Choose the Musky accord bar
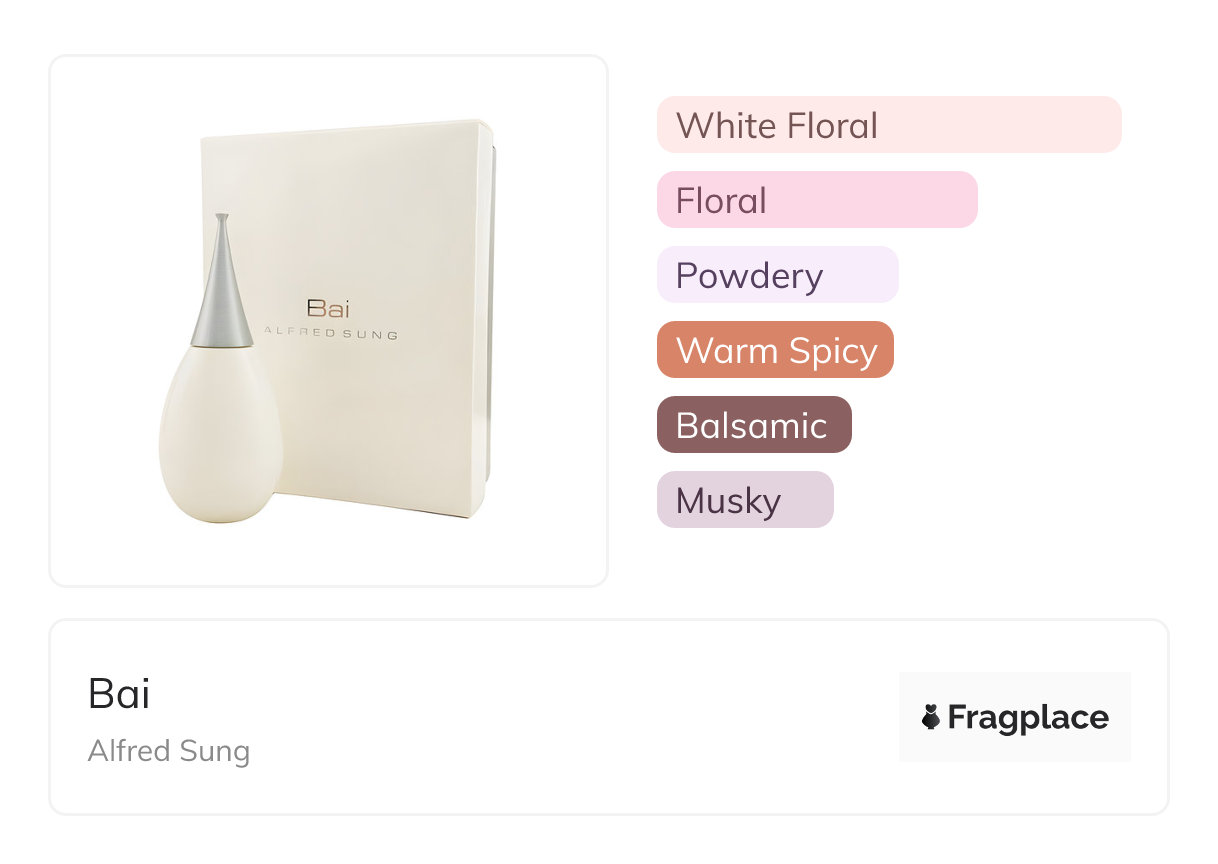1218x864 pixels. 744,500
